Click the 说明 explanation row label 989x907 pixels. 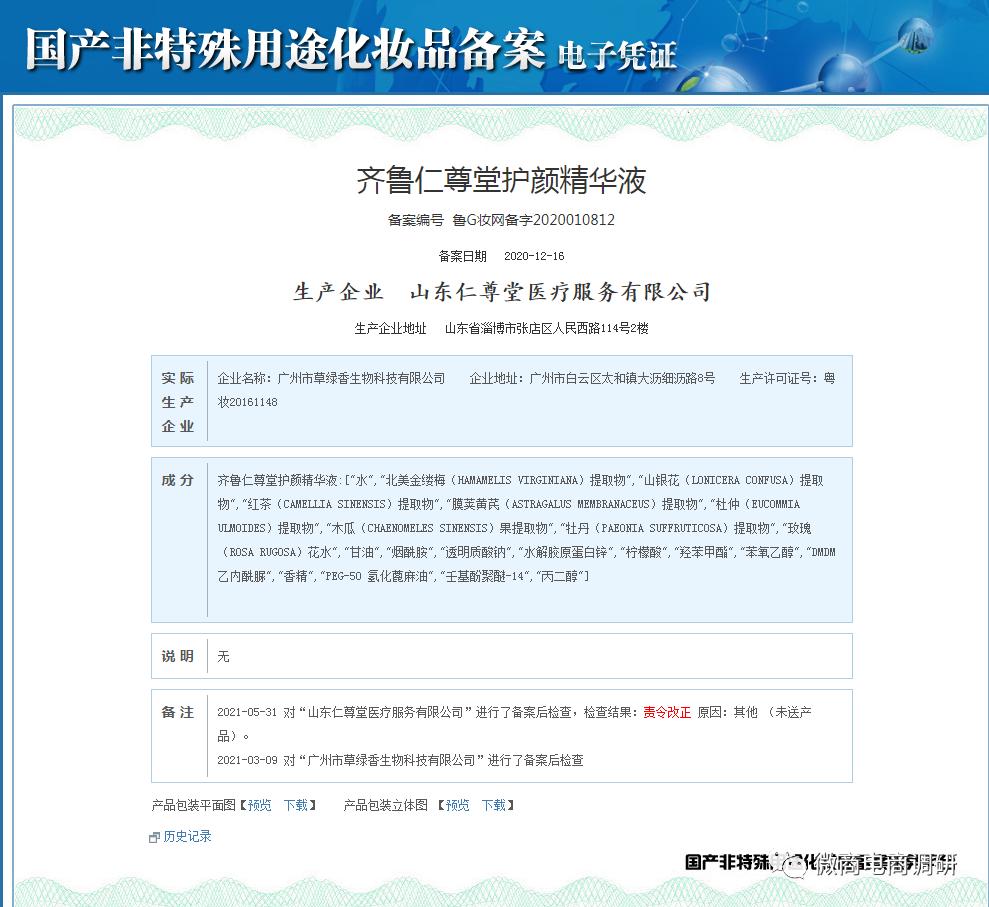177,656
